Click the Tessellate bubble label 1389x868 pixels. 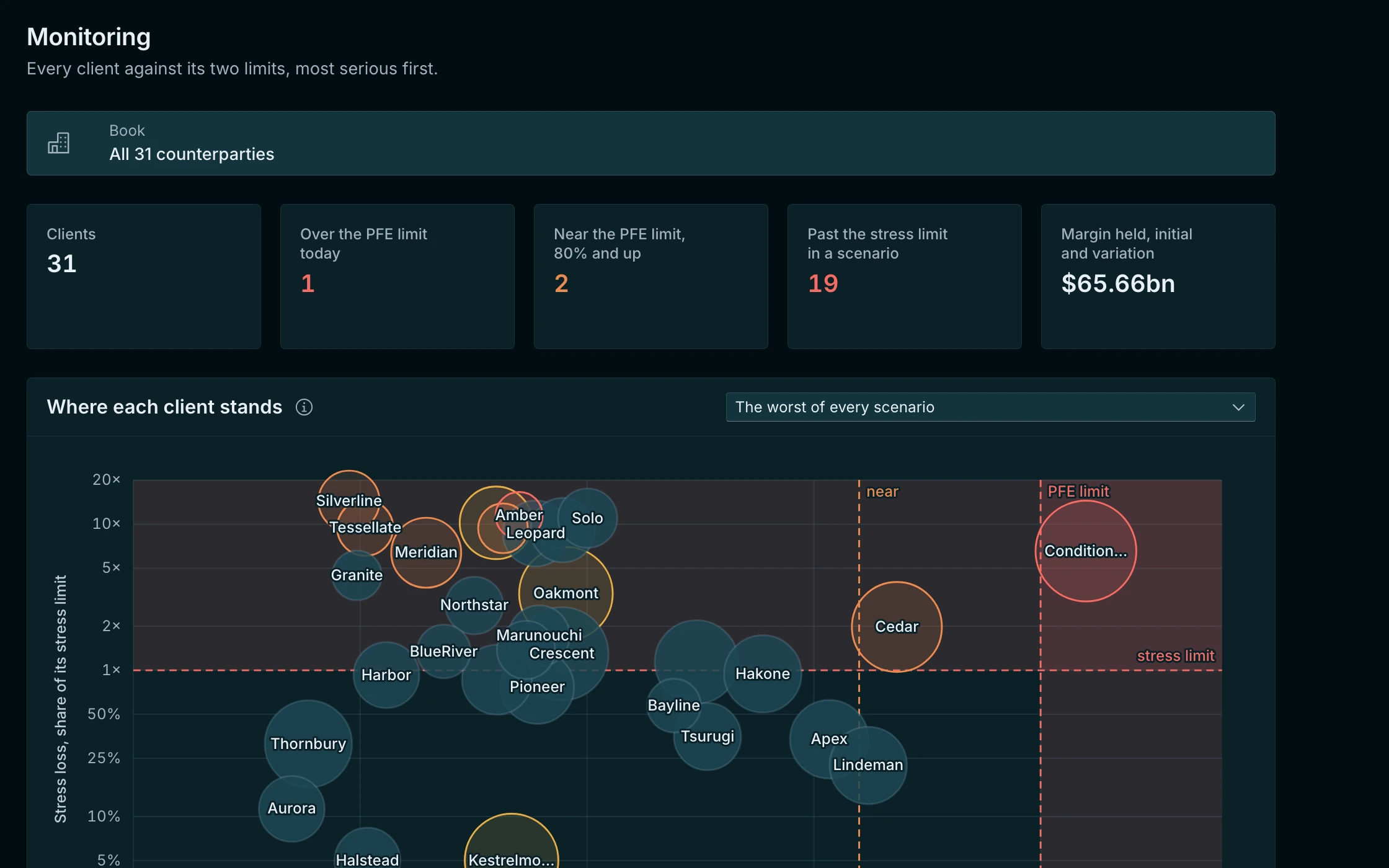tap(365, 528)
